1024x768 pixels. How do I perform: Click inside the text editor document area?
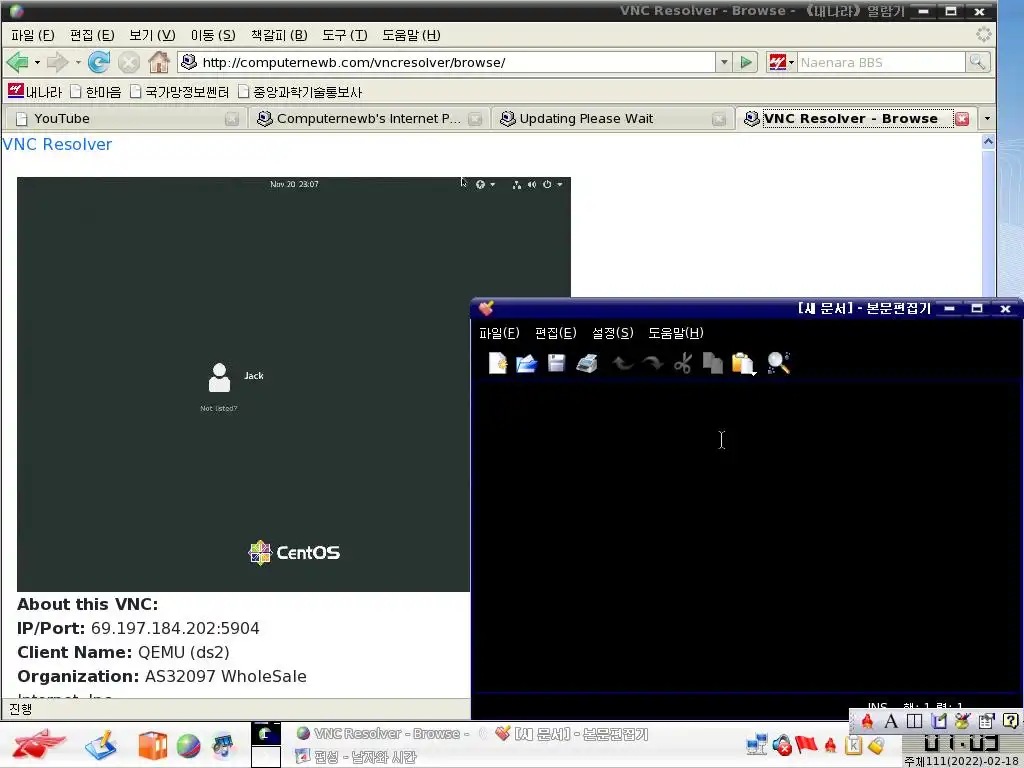pyautogui.click(x=744, y=536)
